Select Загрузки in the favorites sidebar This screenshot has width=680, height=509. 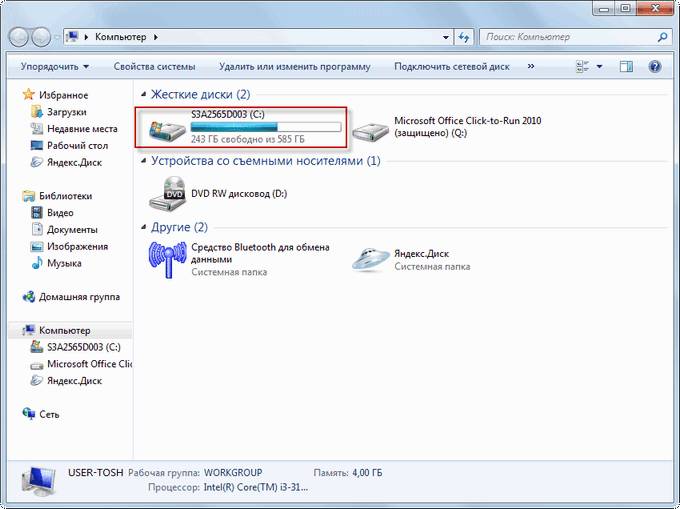[x=66, y=113]
